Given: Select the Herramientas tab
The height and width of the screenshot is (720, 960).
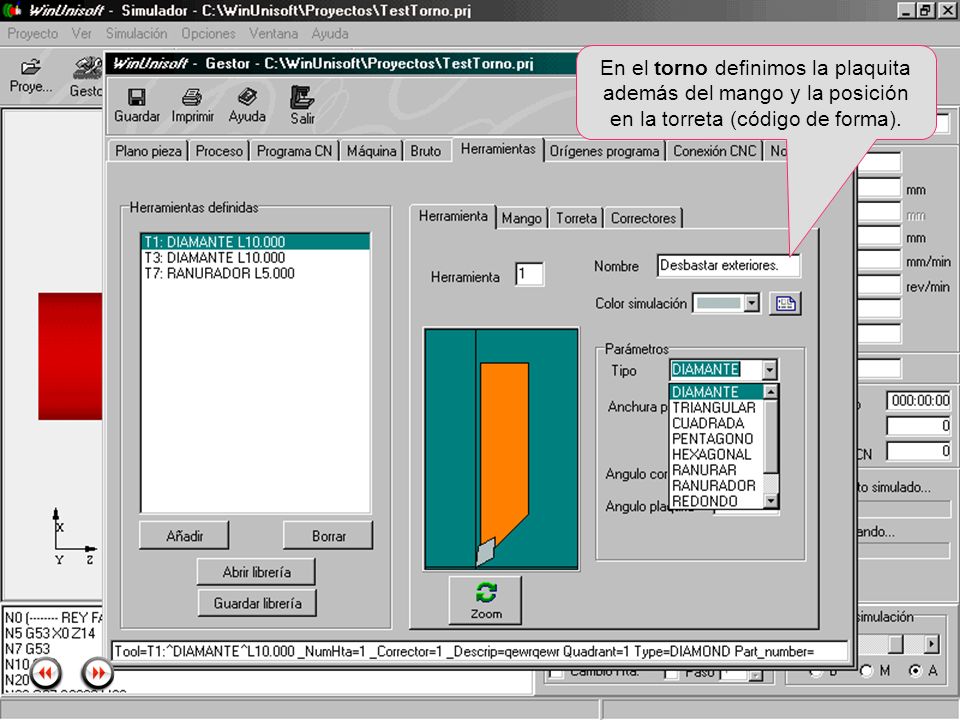Looking at the screenshot, I should pyautogui.click(x=498, y=149).
